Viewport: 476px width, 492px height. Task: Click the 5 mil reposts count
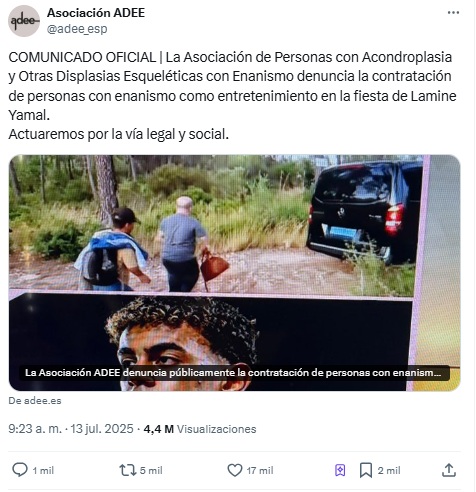pos(151,470)
